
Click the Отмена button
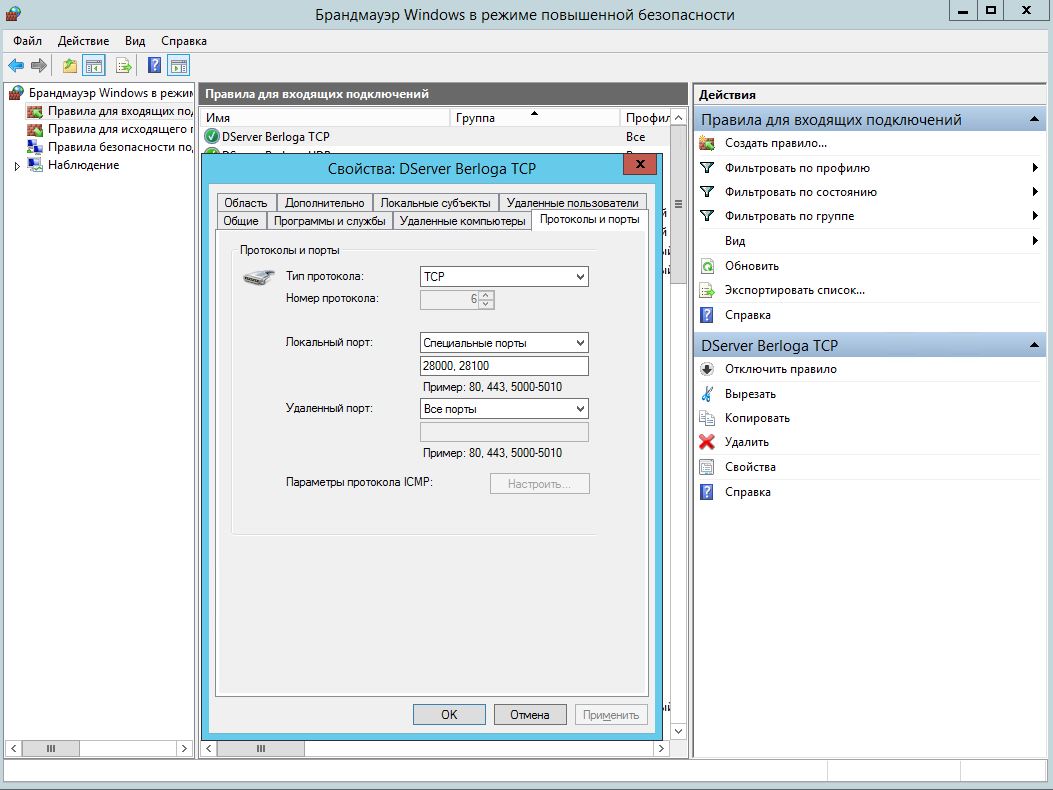pyautogui.click(x=530, y=715)
